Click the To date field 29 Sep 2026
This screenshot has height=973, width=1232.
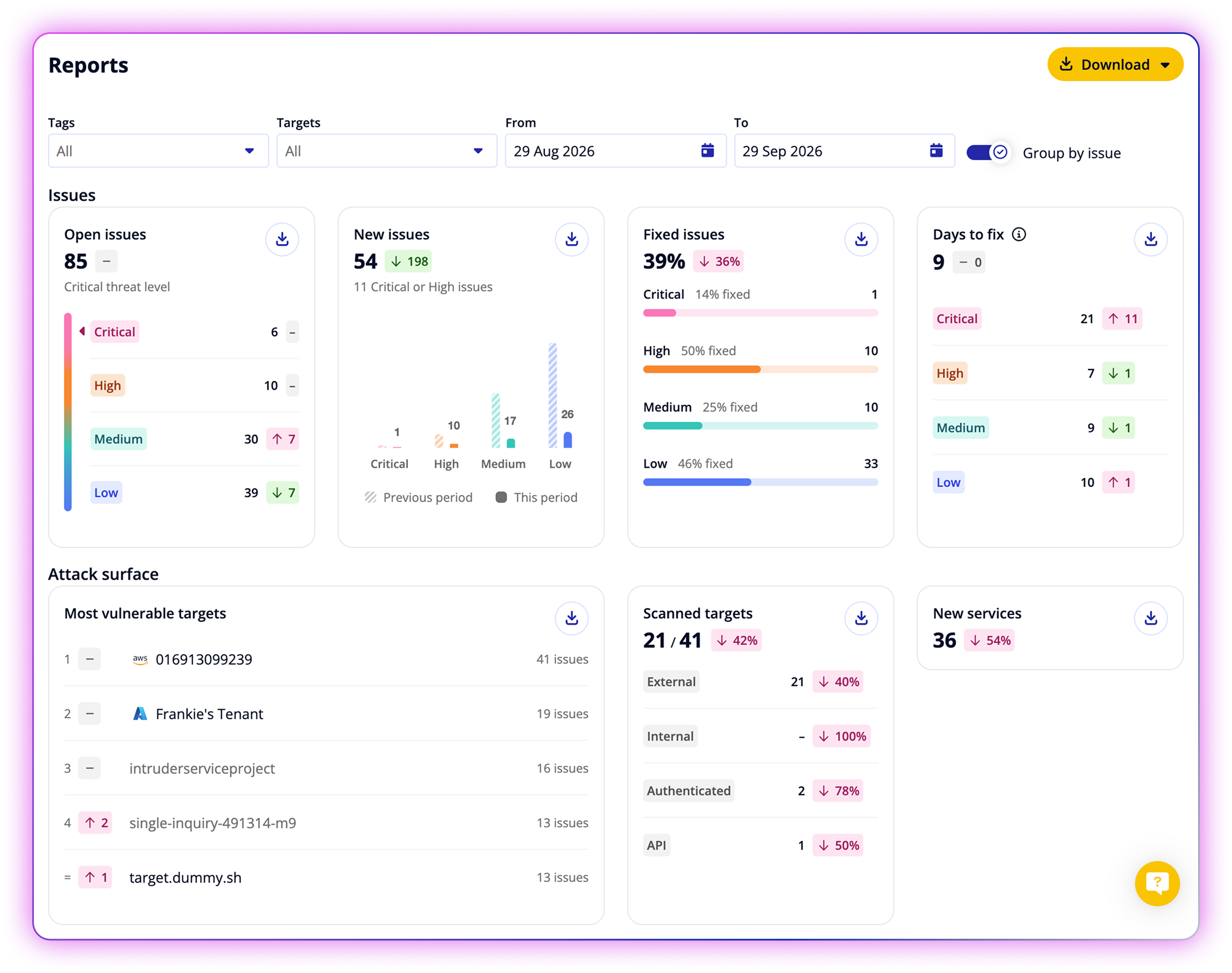pyautogui.click(x=844, y=151)
